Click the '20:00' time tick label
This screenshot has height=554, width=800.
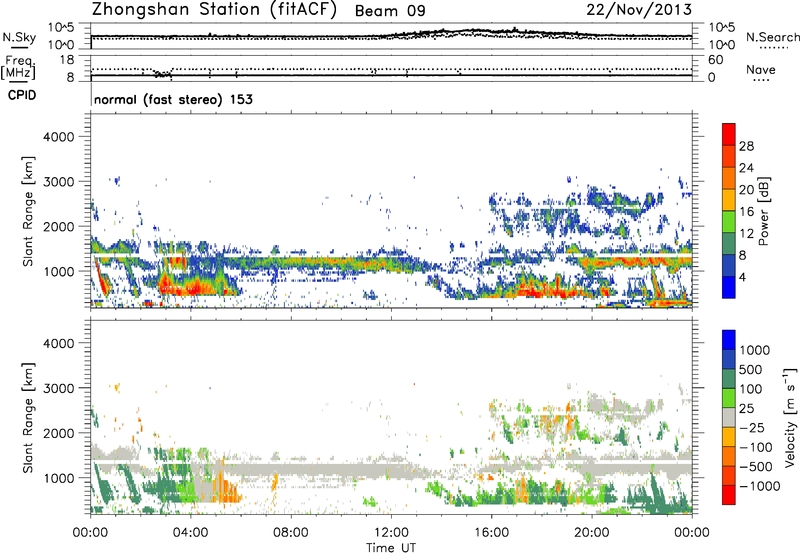[x=591, y=533]
